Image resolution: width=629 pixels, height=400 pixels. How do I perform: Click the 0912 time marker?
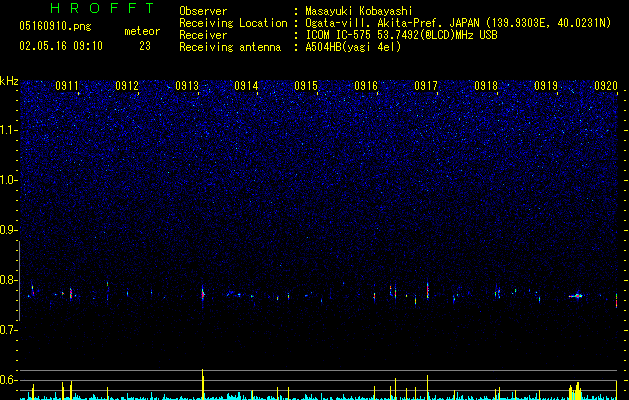(x=127, y=86)
